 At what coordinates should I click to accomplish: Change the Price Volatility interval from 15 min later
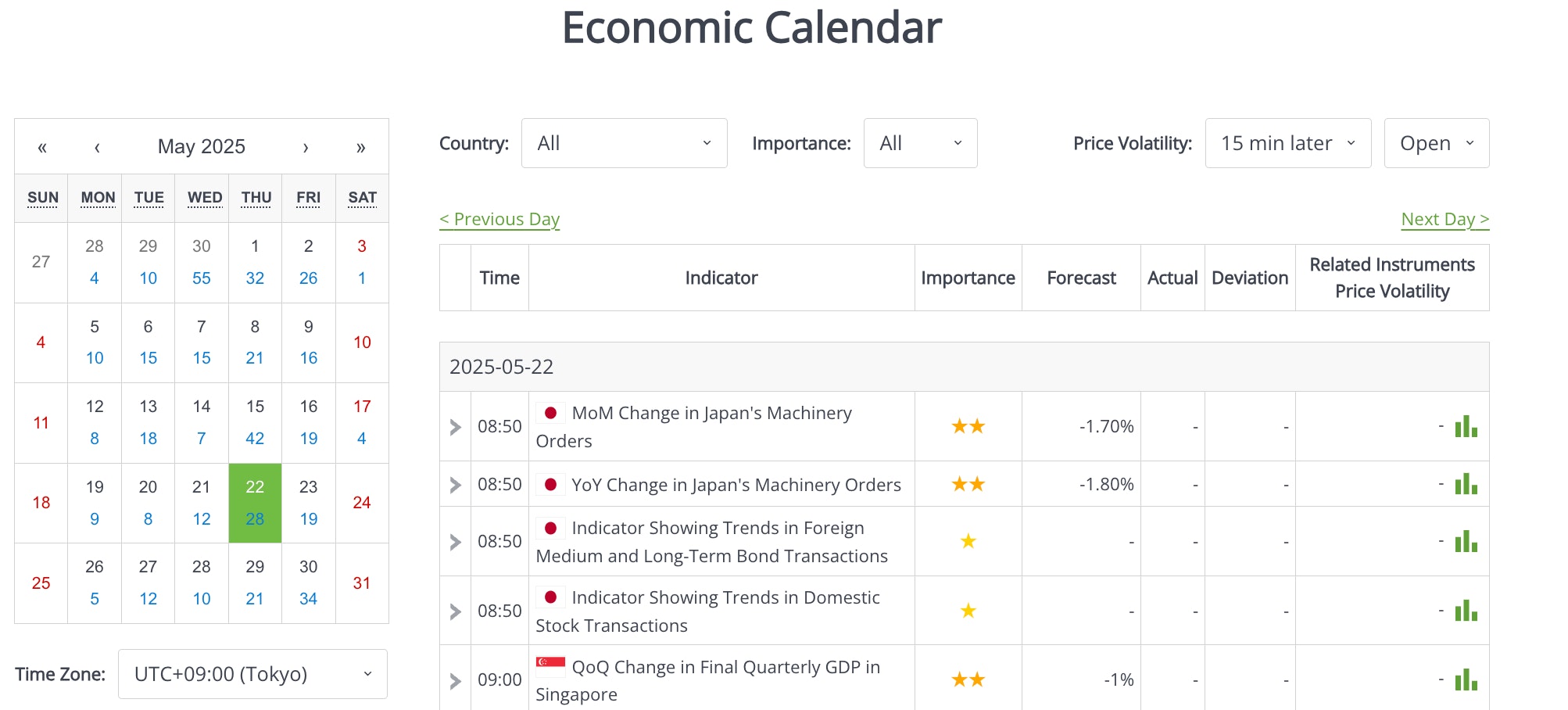pyautogui.click(x=1287, y=142)
